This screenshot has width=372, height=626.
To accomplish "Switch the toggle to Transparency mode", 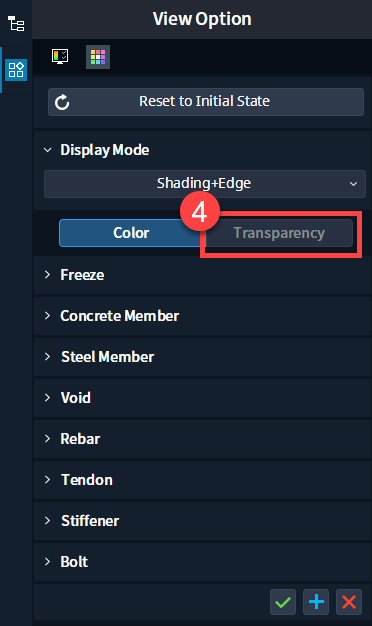I will [279, 233].
